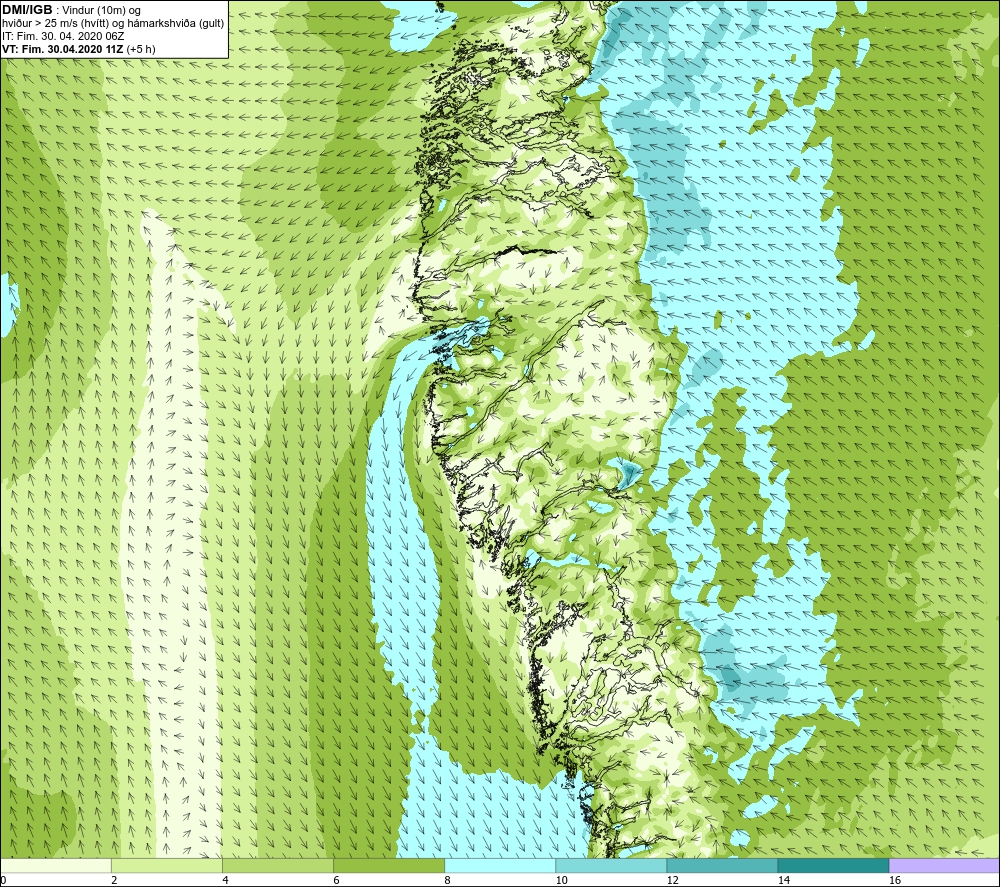1000x887 pixels.
Task: Click the legend label '16'
Action: coord(895,881)
